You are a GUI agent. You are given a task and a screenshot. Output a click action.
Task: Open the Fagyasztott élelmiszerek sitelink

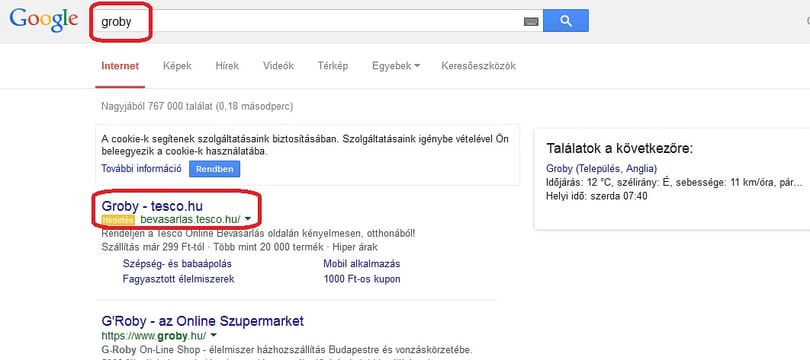point(178,279)
